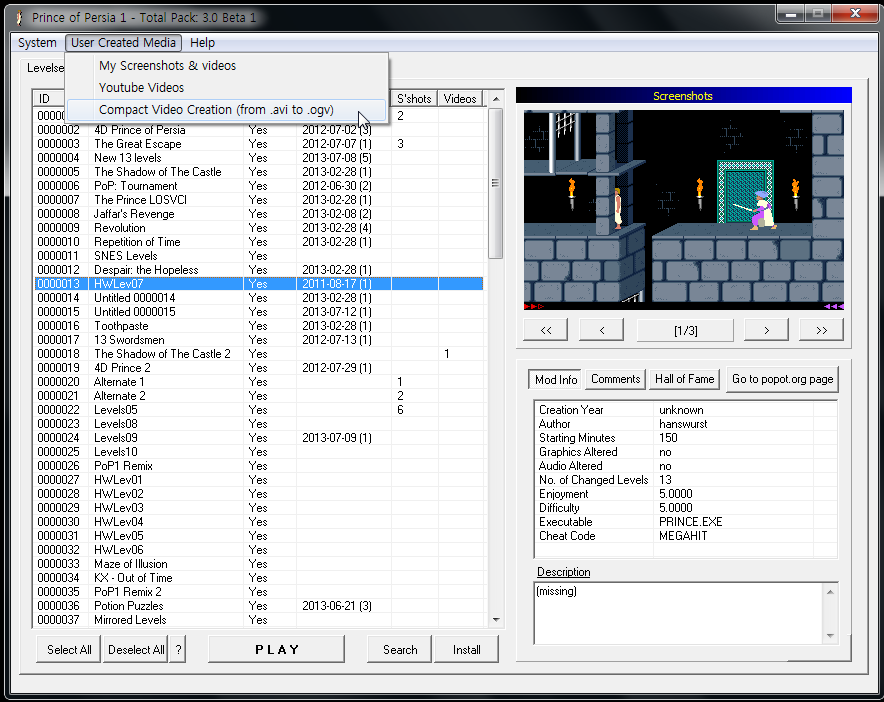Select the Repetition of Time row
884x702 pixels.
coord(259,242)
